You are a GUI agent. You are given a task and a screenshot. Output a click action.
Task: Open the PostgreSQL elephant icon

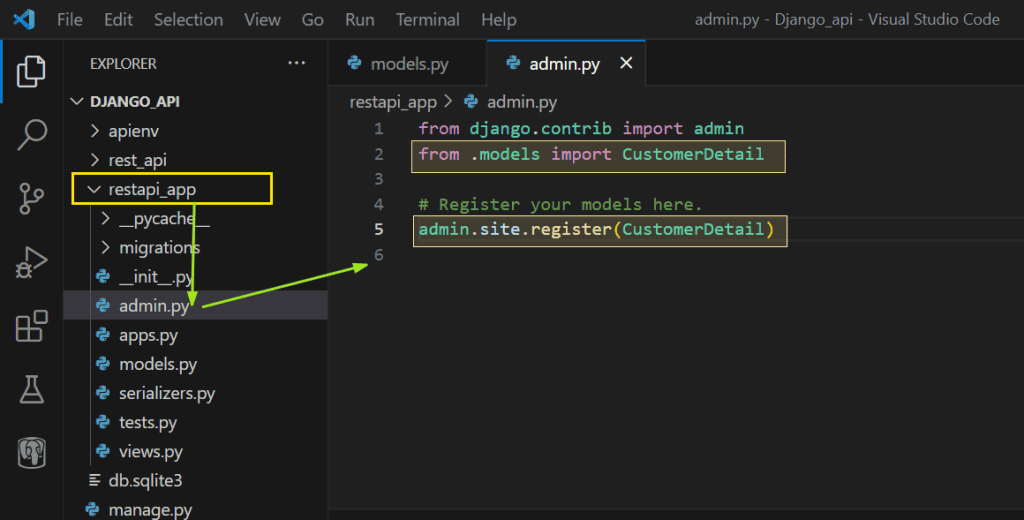tap(31, 452)
